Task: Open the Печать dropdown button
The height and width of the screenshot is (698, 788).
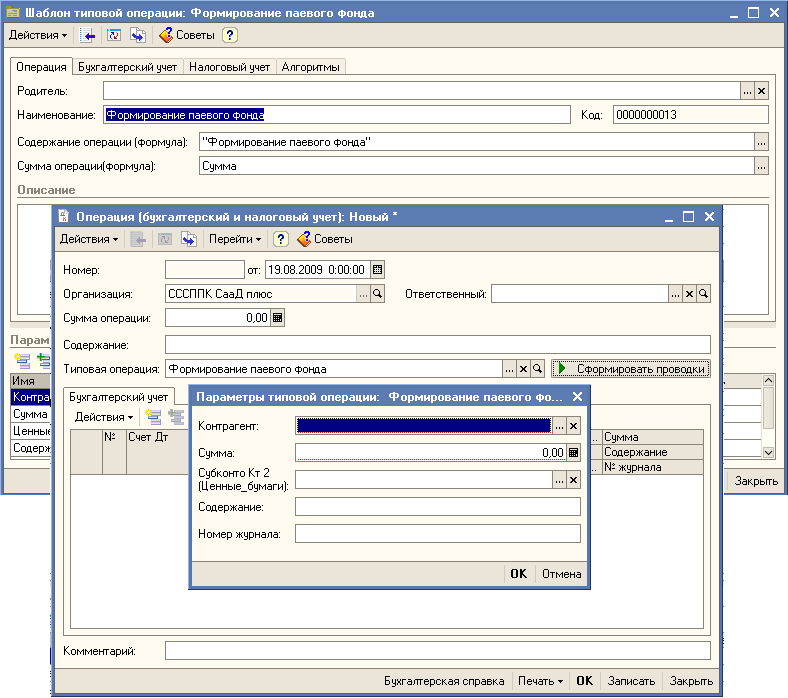Action: pos(539,681)
